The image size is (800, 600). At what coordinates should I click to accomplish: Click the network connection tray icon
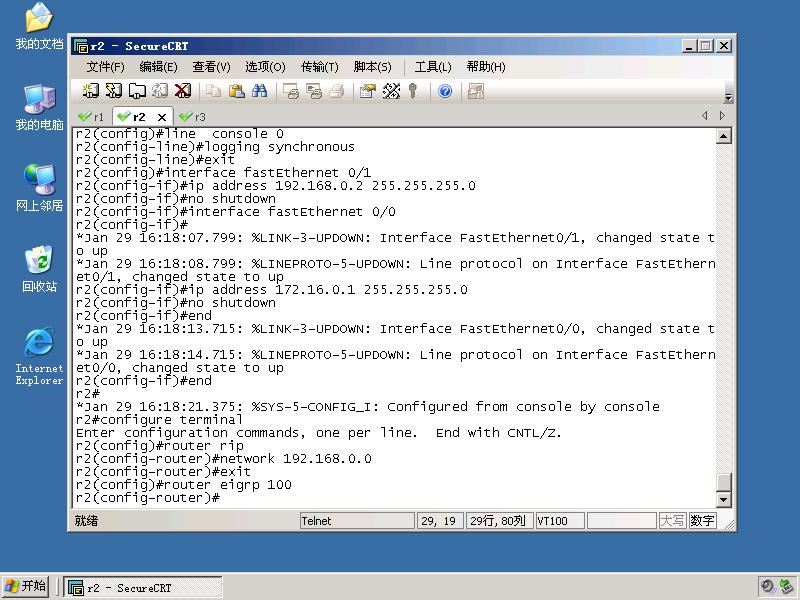click(x=787, y=587)
